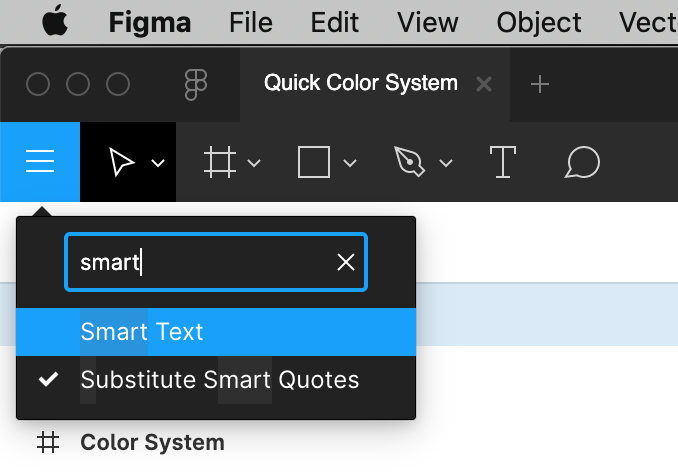The height and width of the screenshot is (476, 678).
Task: Choose the Smart Text menu result
Action: [216, 332]
